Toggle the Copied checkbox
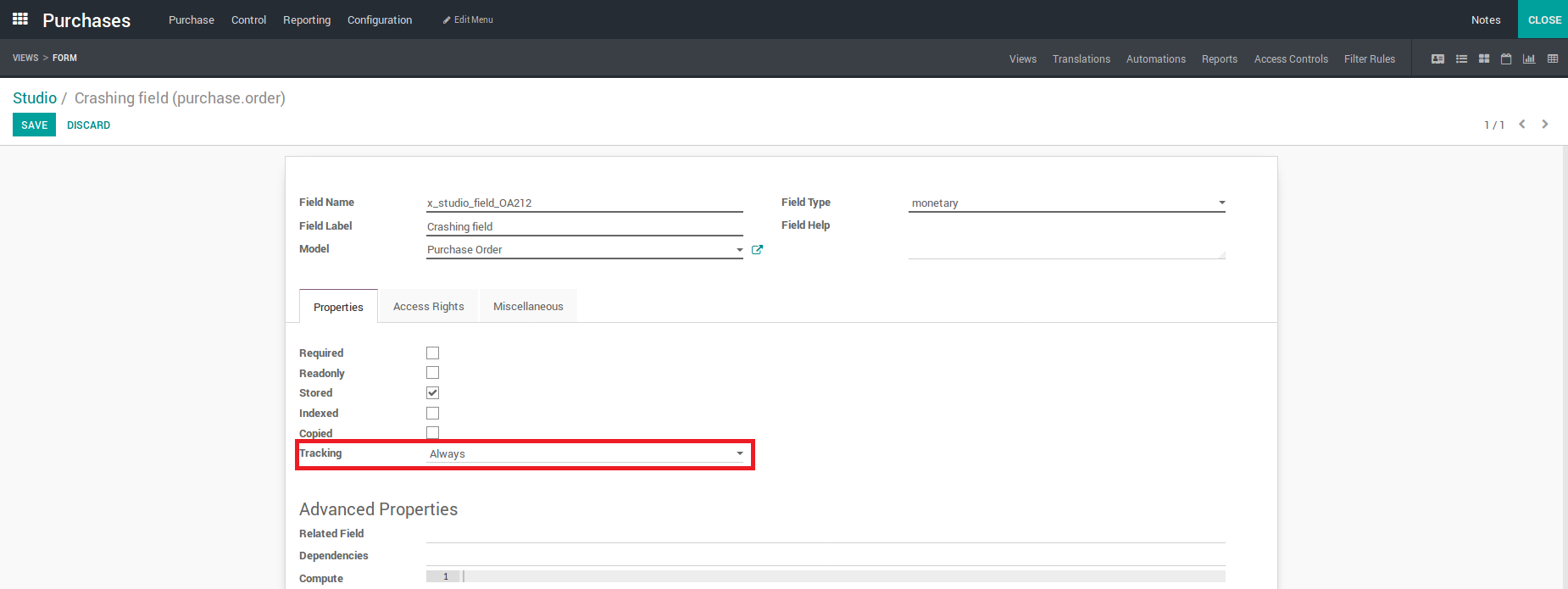 click(432, 432)
